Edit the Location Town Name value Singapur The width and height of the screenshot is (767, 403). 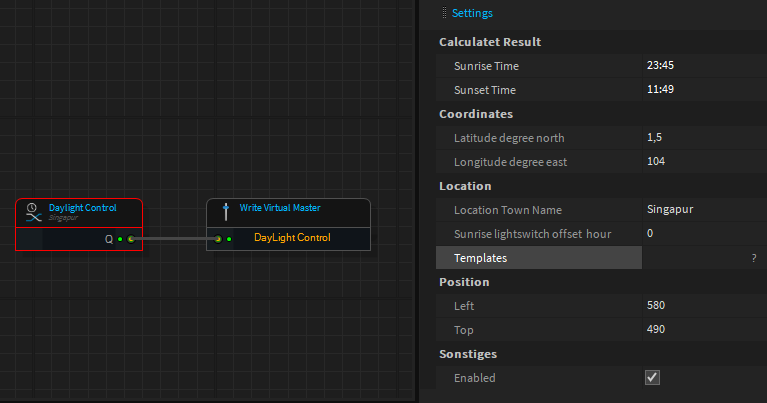pos(700,210)
